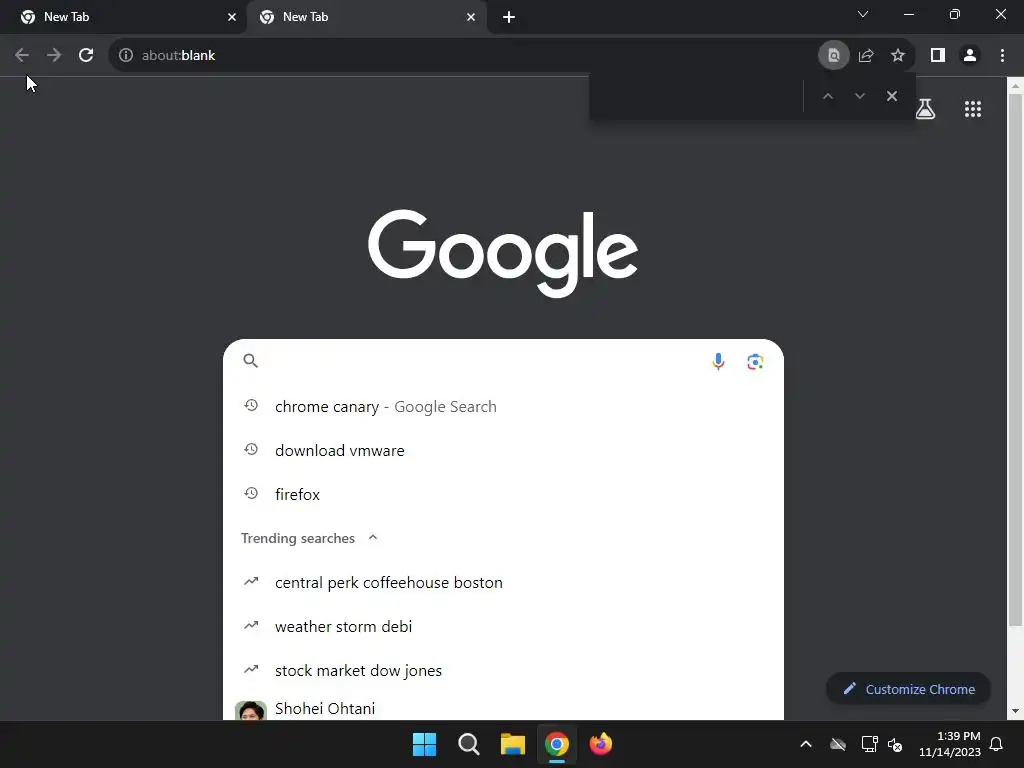Click the find bar text field
Viewport: 1024px width, 768px height.
tap(696, 96)
